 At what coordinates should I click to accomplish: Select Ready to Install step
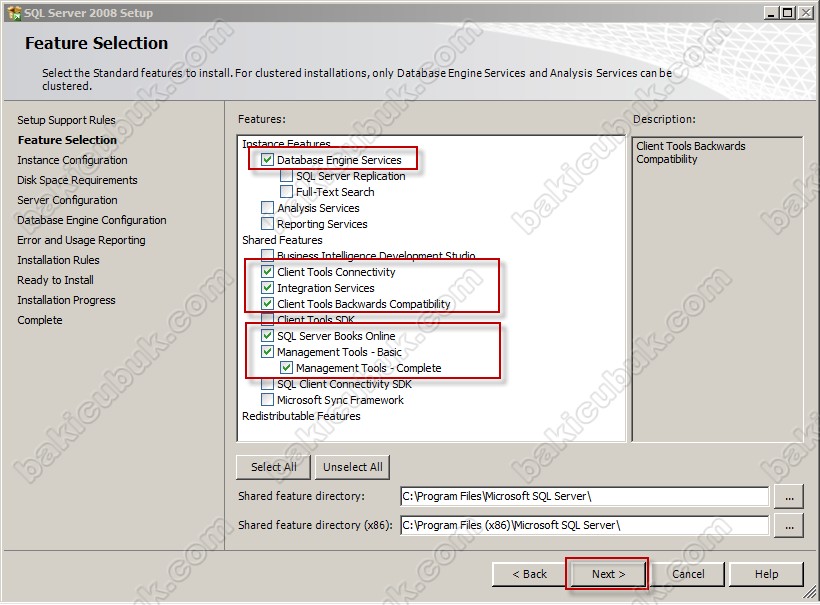tap(55, 280)
